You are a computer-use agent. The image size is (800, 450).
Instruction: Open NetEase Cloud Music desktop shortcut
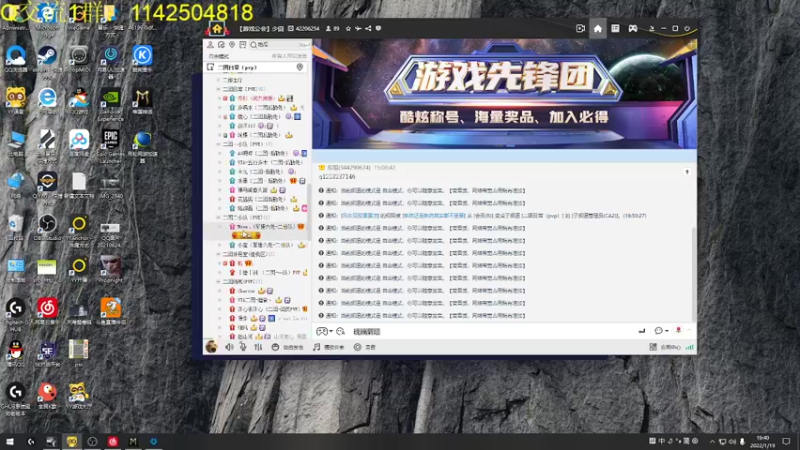coord(47,311)
